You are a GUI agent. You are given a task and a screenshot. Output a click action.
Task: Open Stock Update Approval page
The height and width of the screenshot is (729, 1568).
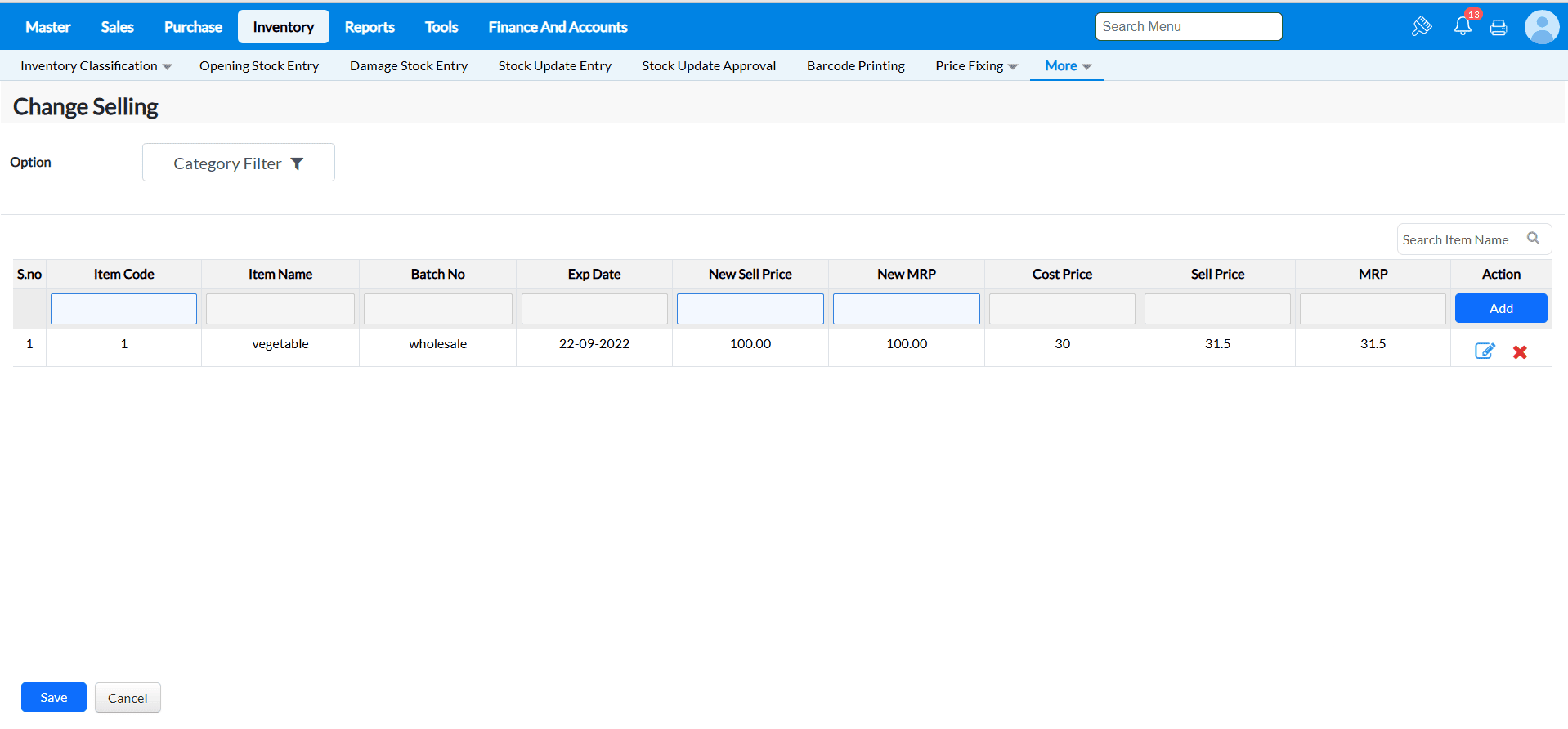click(708, 66)
